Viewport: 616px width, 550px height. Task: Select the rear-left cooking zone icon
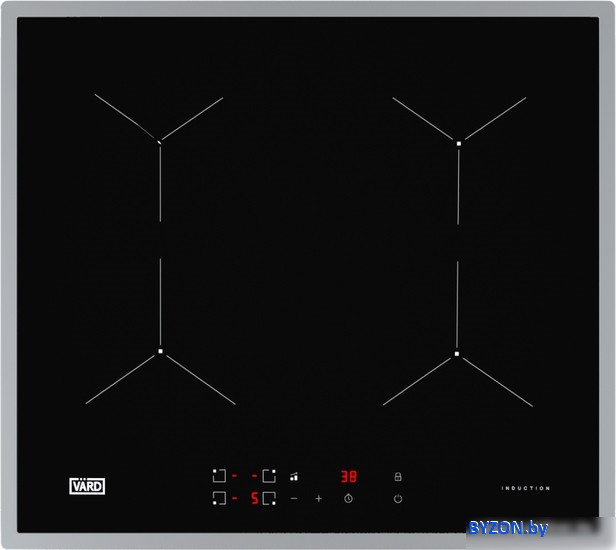tap(219, 476)
